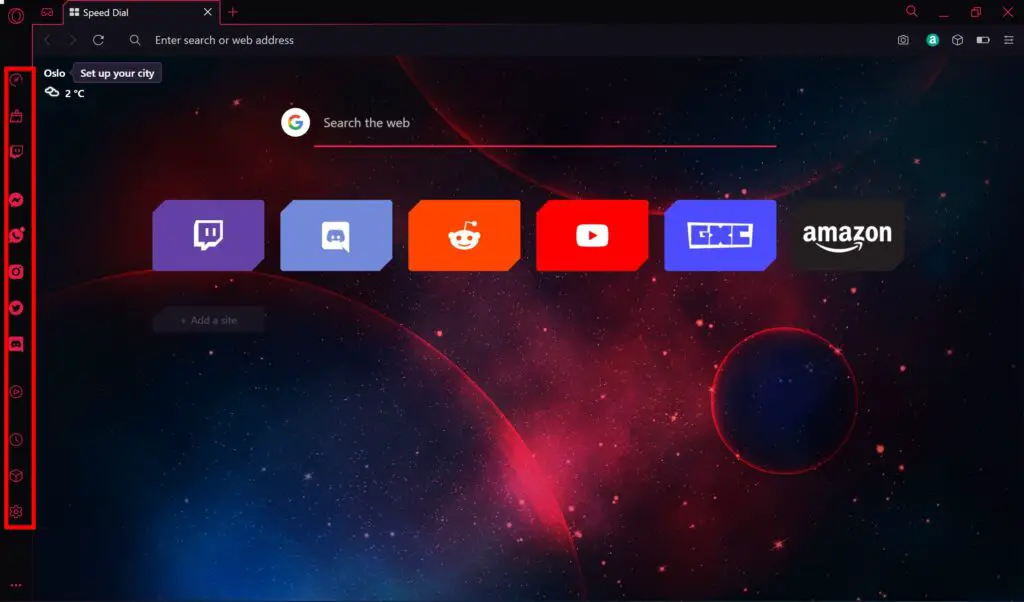
Task: Open the Opera main menu logo
Action: pyautogui.click(x=16, y=15)
